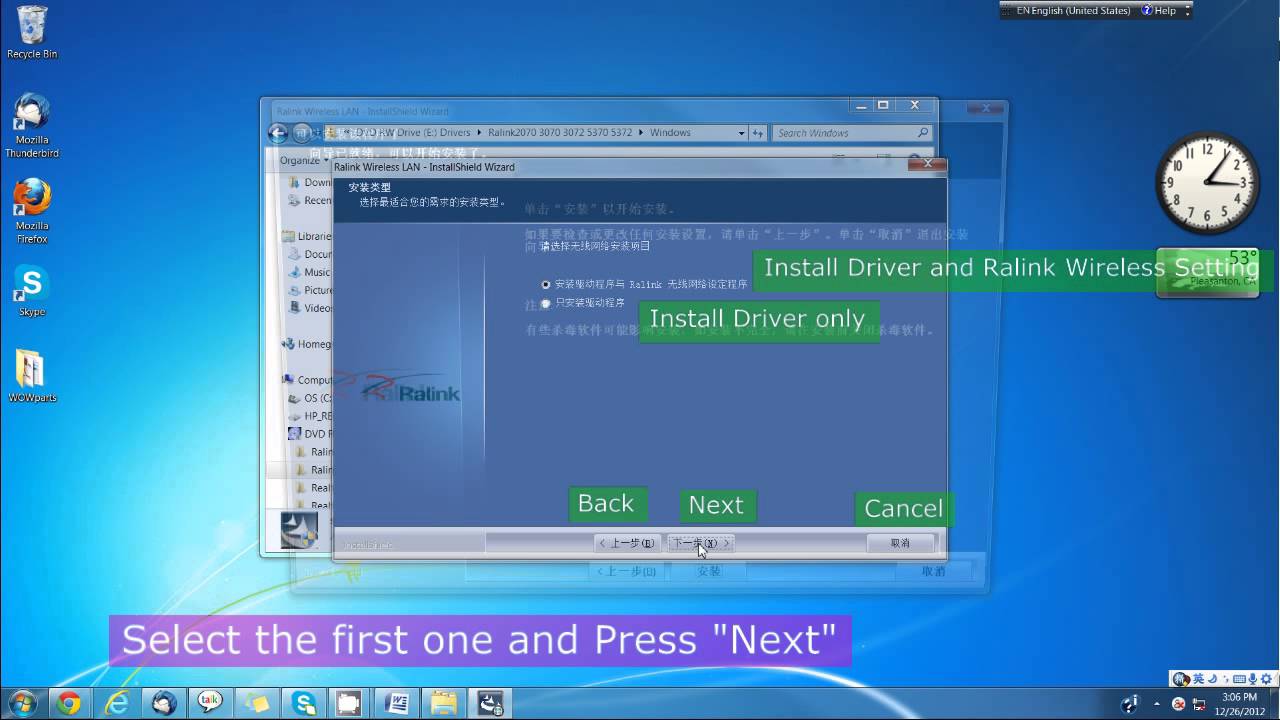Viewport: 1280px width, 720px height.
Task: Open the WOWparts desktop folder
Action: coord(32,376)
